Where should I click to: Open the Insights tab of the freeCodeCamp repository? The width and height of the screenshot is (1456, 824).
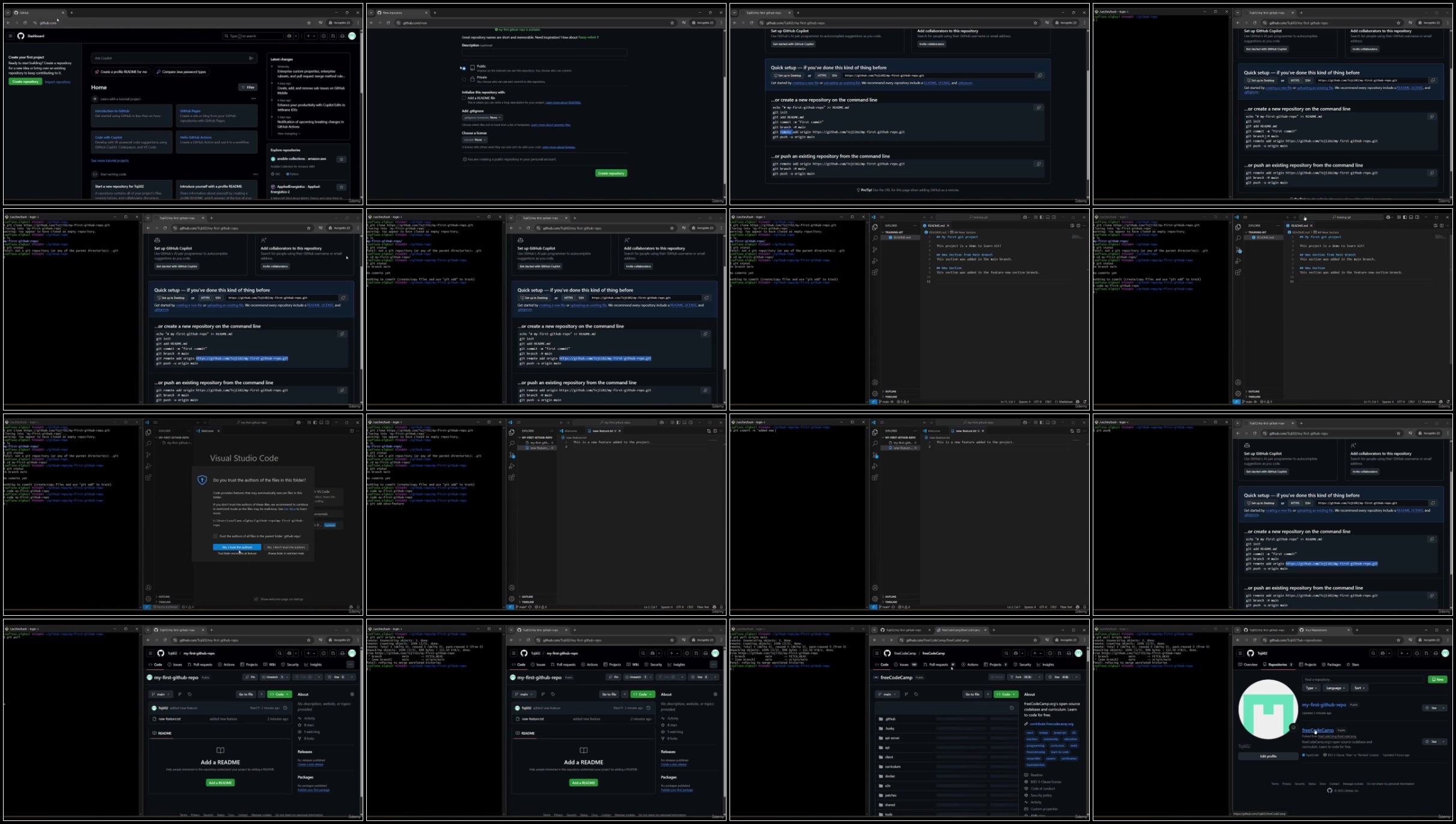click(1045, 664)
